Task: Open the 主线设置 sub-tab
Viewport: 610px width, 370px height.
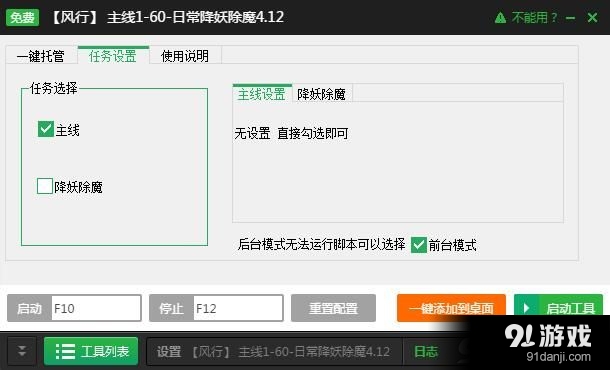Action: (x=262, y=93)
